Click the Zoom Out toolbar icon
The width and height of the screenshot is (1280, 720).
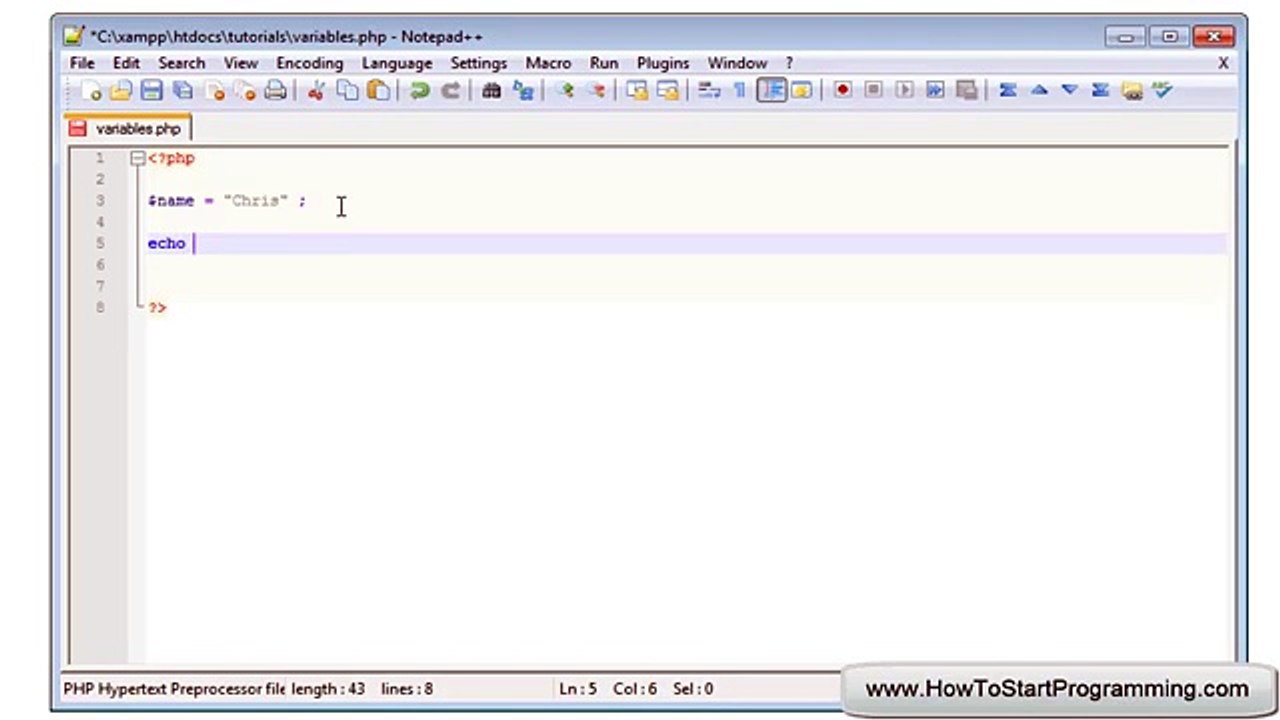pyautogui.click(x=597, y=91)
